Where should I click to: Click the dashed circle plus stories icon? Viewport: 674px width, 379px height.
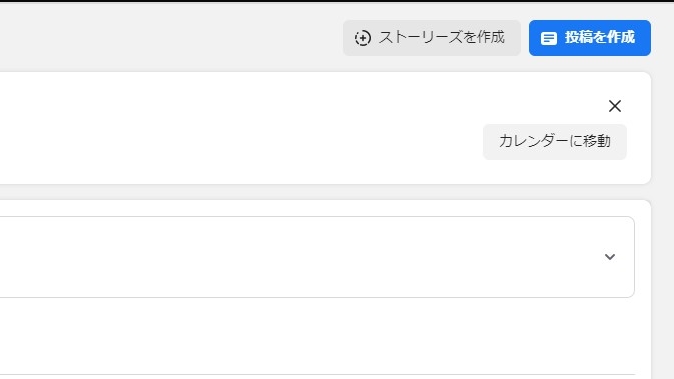click(363, 38)
